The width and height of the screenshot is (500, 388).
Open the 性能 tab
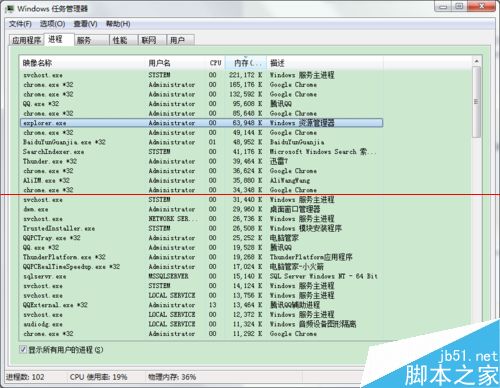click(124, 40)
